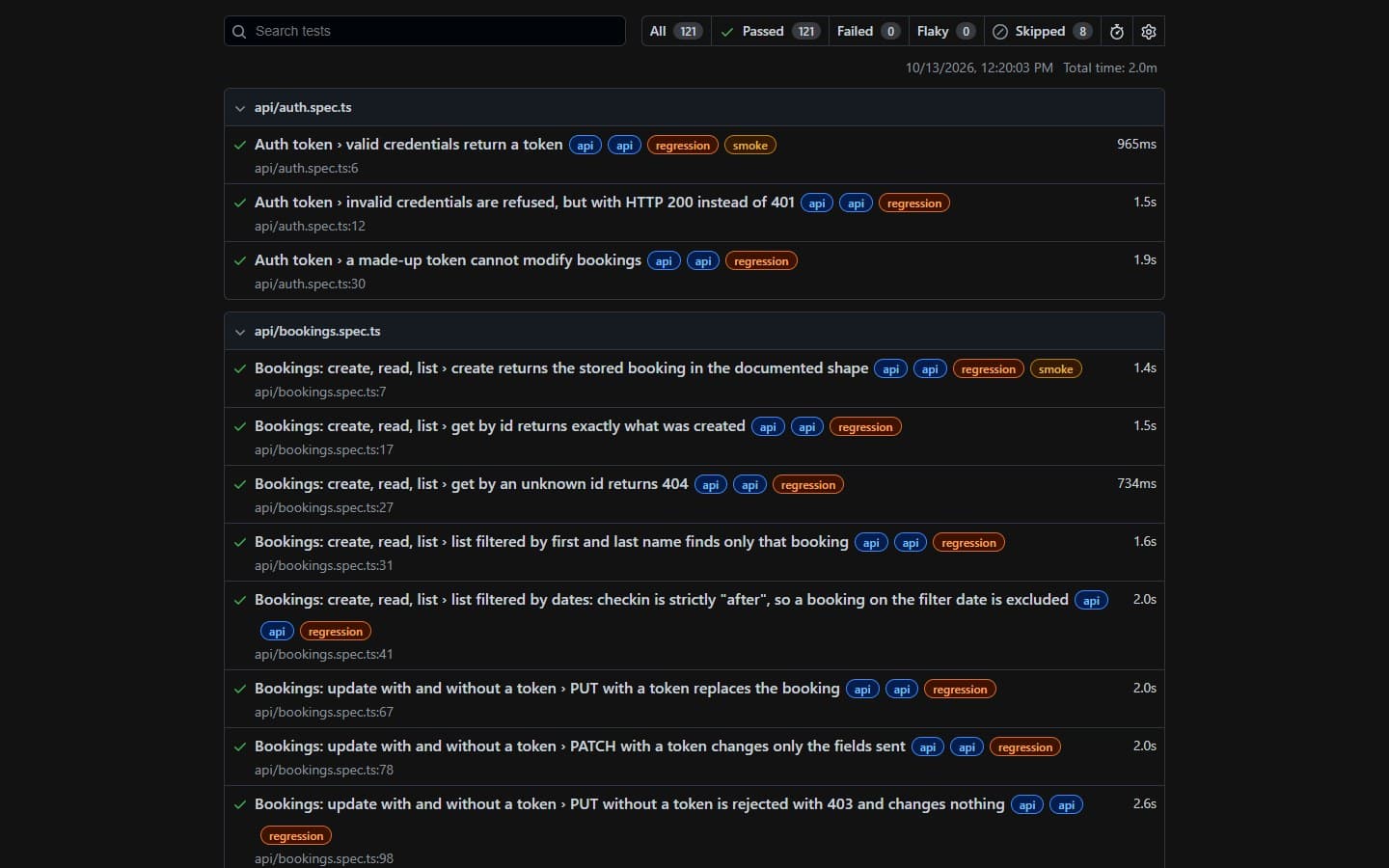
Task: Click file path api/auth.spec.ts:12
Action: pyautogui.click(x=310, y=226)
